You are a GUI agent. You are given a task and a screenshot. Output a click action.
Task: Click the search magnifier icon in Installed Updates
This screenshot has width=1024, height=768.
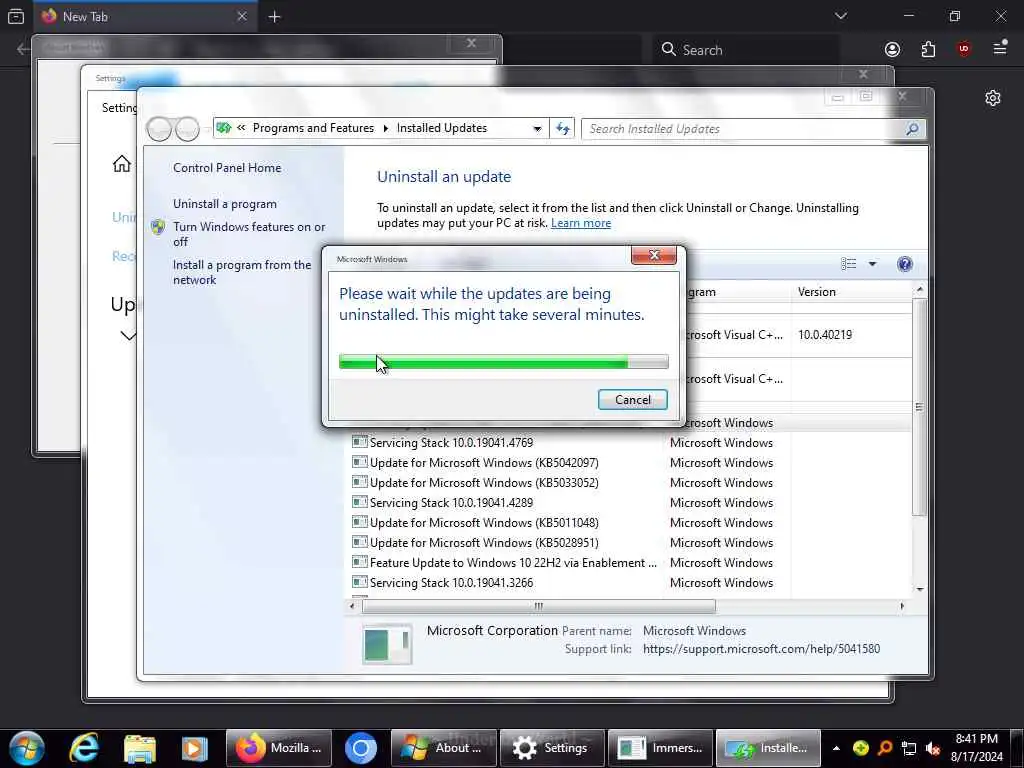(x=912, y=129)
